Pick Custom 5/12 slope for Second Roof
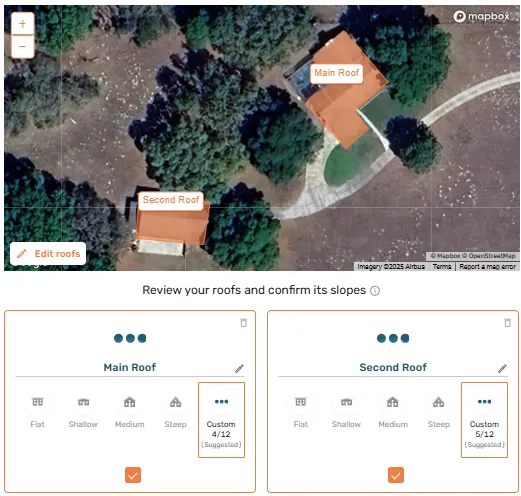The height and width of the screenshot is (496, 521). (x=484, y=420)
